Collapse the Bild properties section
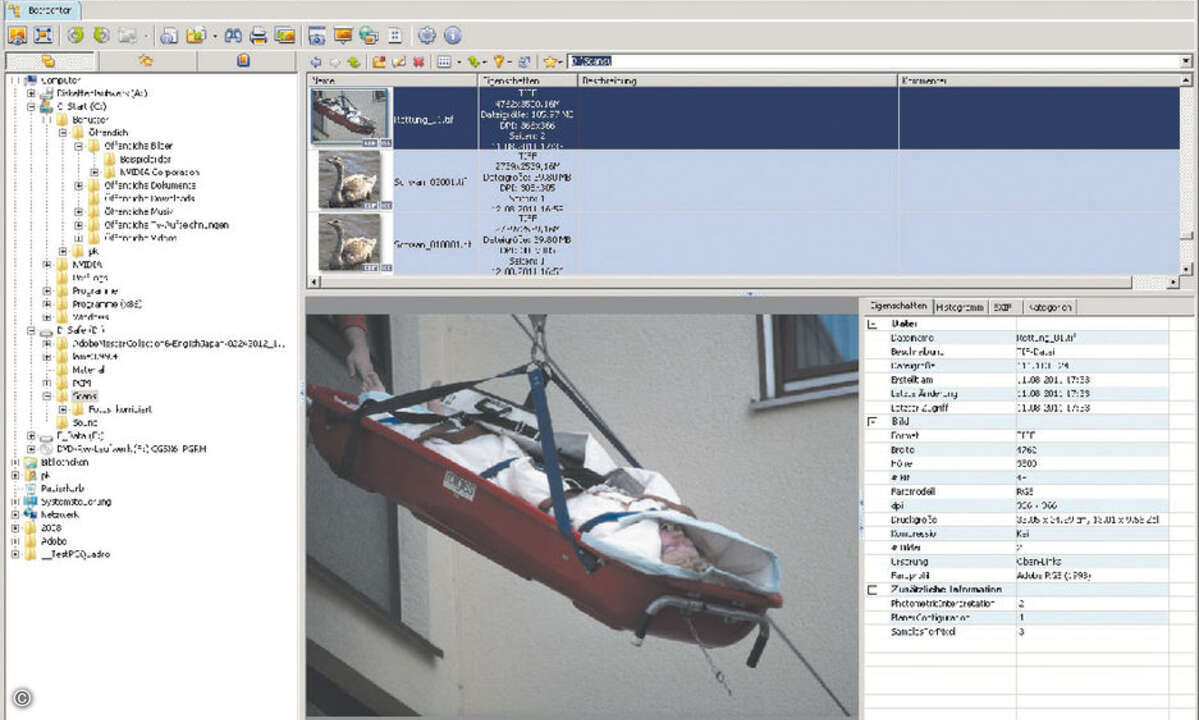This screenshot has width=1199, height=720. point(872,423)
